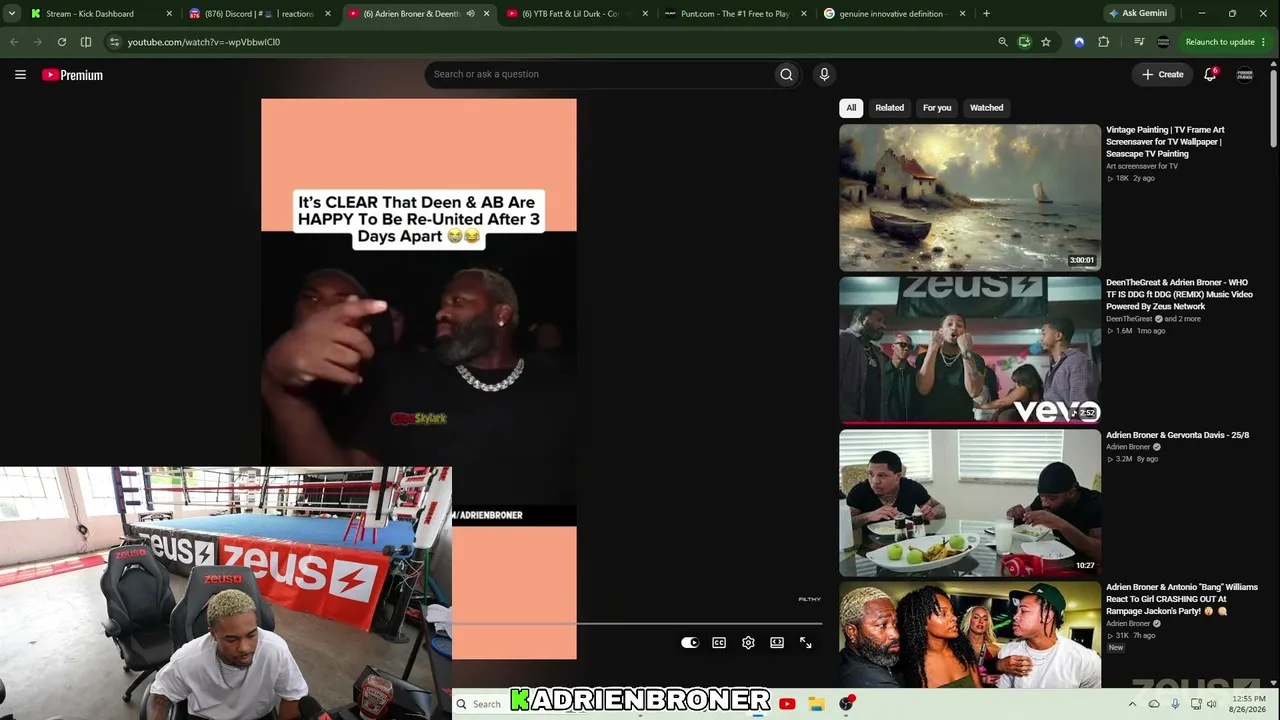Show hidden system tray icons
The width and height of the screenshot is (1280, 720).
coord(1132,704)
